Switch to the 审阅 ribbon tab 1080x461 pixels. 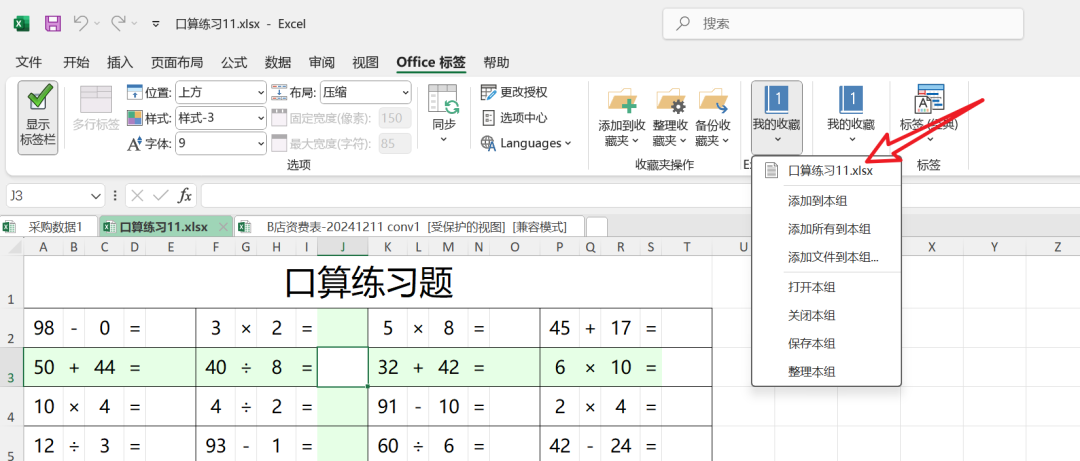tap(322, 63)
